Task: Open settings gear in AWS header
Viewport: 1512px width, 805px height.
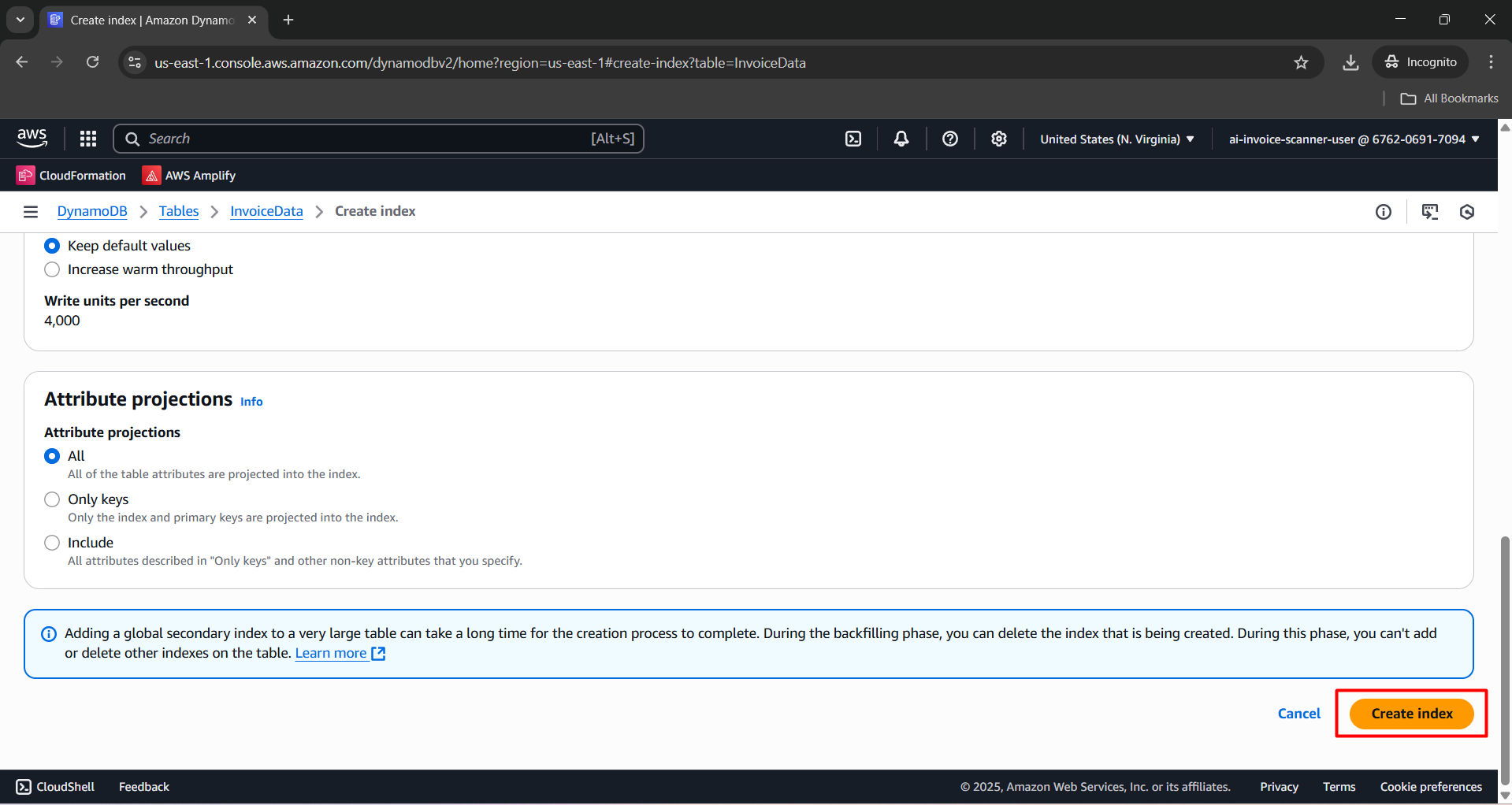Action: pyautogui.click(x=999, y=139)
